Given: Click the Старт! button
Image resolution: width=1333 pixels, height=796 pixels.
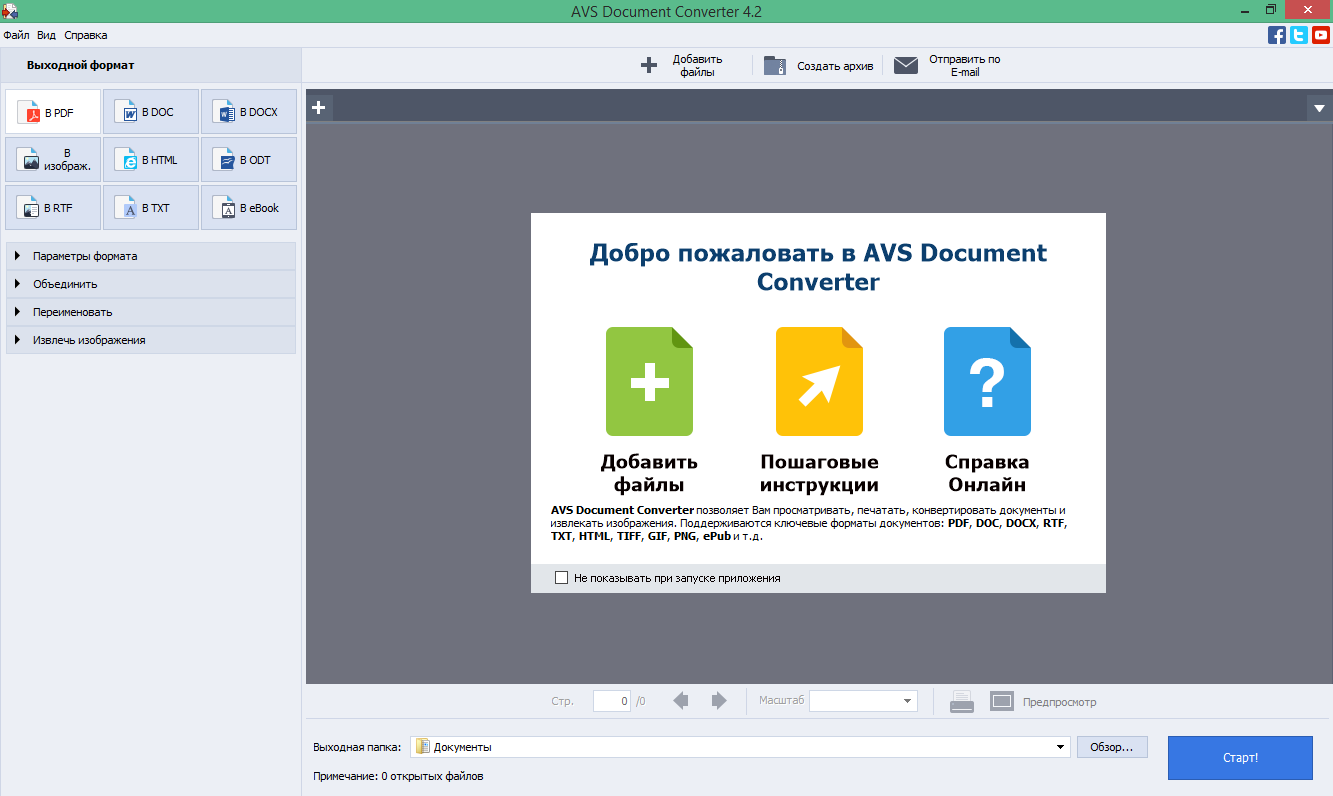Looking at the screenshot, I should click(1240, 758).
